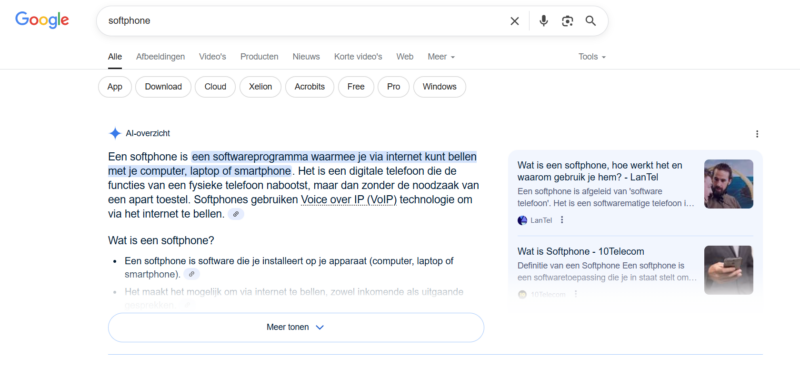Switch to the Video's tab
Image resolution: width=800 pixels, height=368 pixels.
(212, 57)
